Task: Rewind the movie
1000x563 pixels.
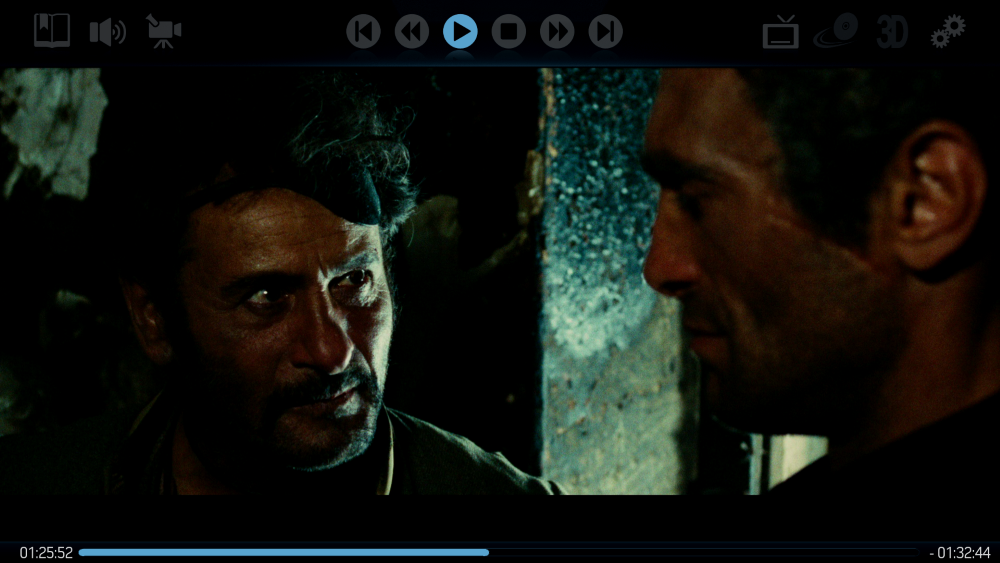Action: pyautogui.click(x=411, y=32)
